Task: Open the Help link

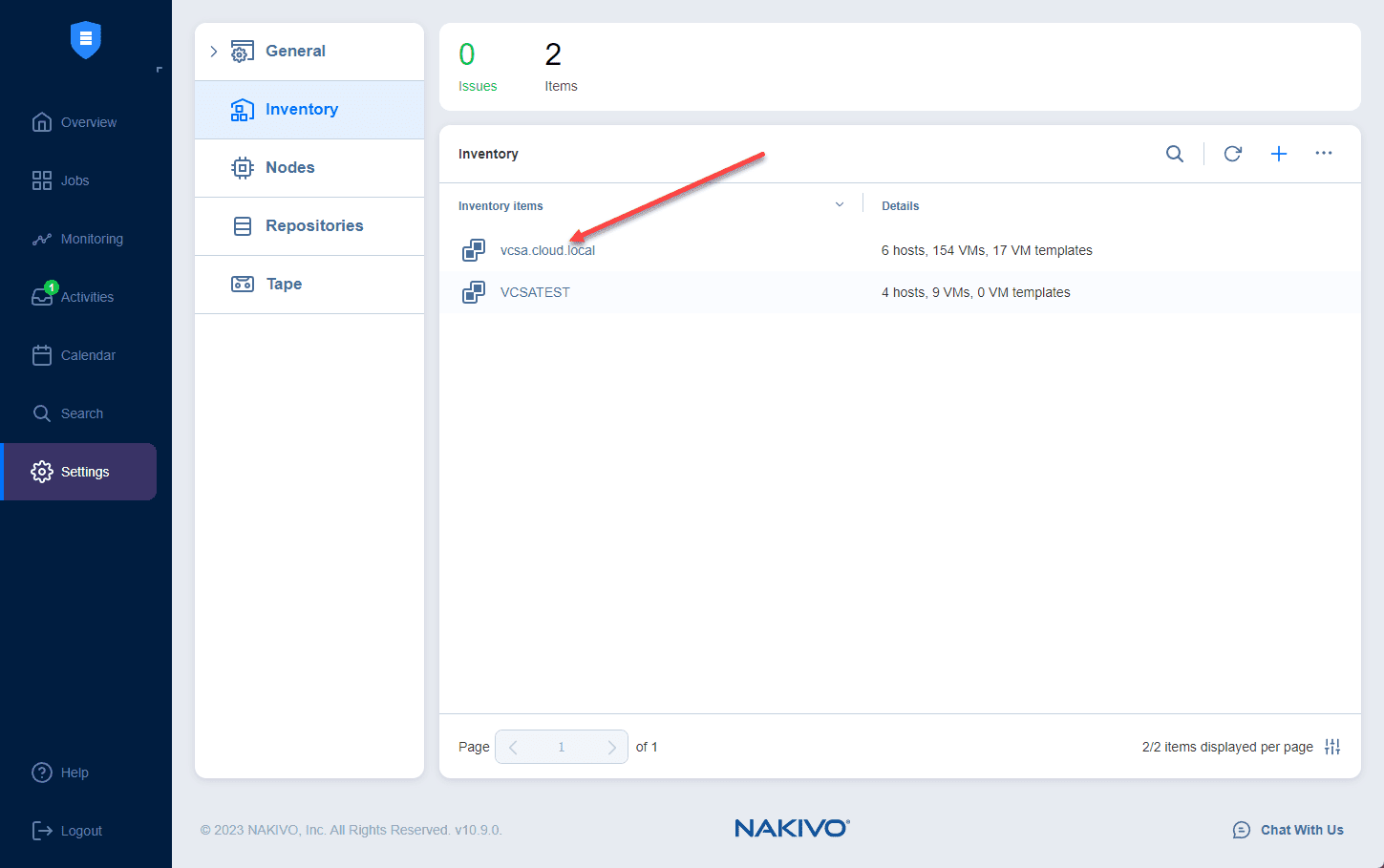Action: 75,773
